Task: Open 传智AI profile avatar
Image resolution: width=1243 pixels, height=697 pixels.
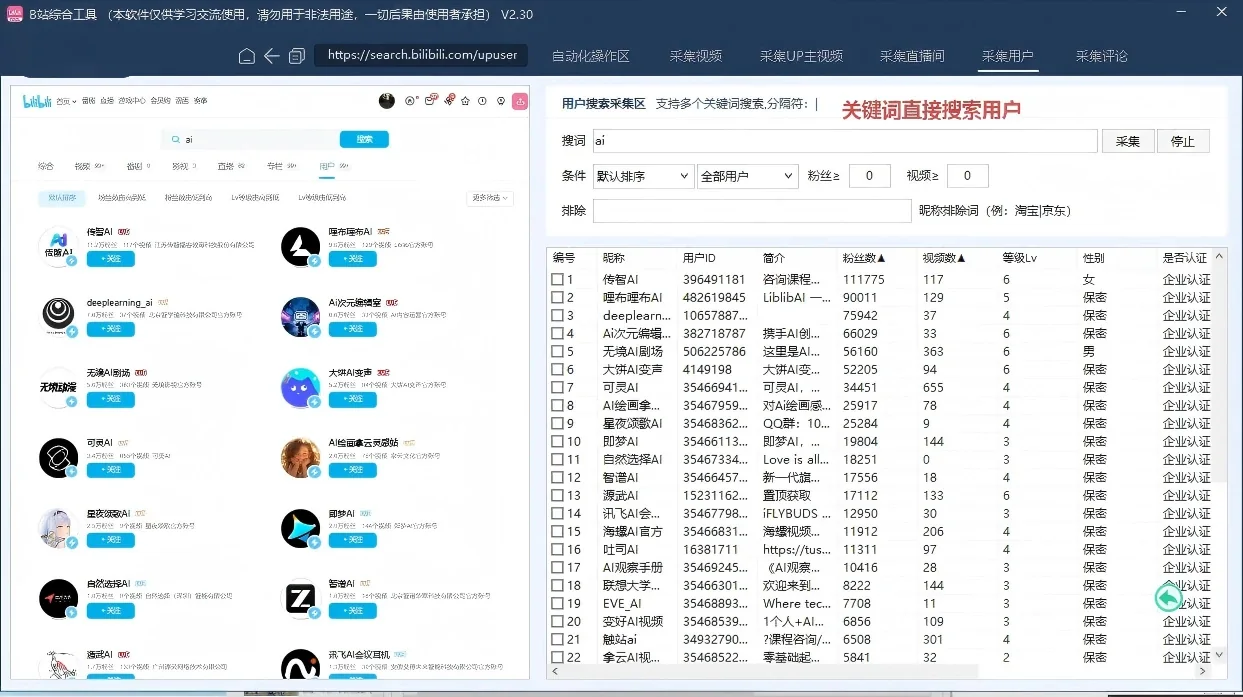Action: (x=58, y=247)
